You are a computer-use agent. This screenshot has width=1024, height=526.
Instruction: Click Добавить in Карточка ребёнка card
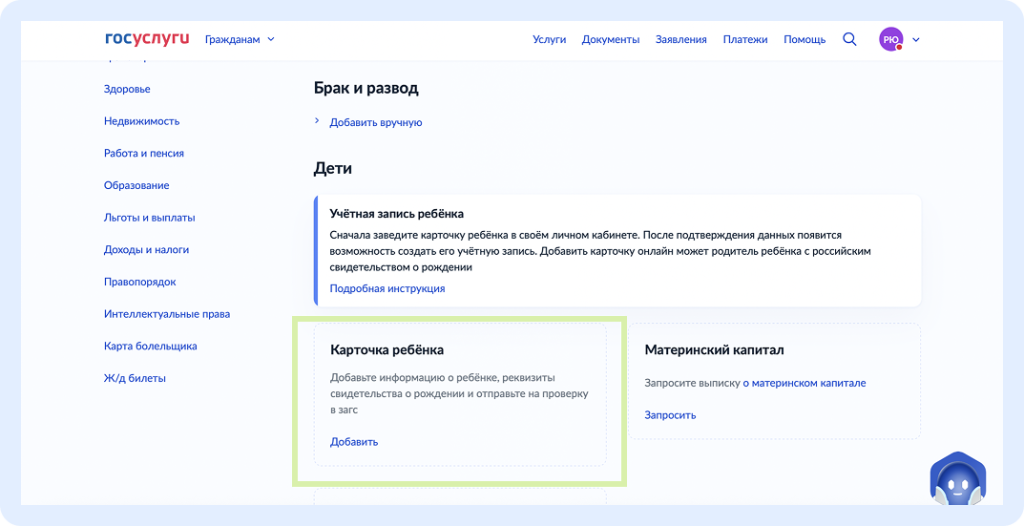pyautogui.click(x=354, y=441)
